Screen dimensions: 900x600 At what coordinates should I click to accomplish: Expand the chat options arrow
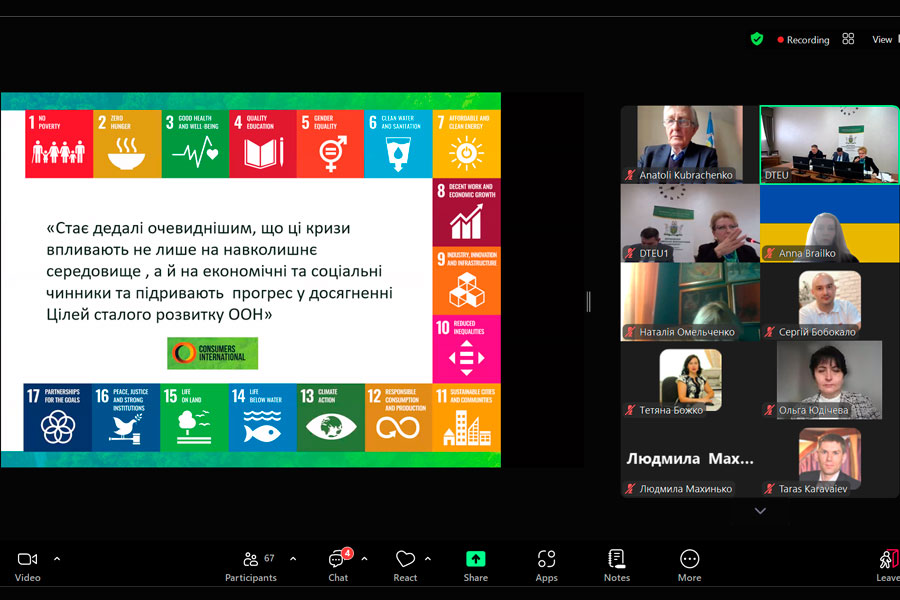[364, 558]
